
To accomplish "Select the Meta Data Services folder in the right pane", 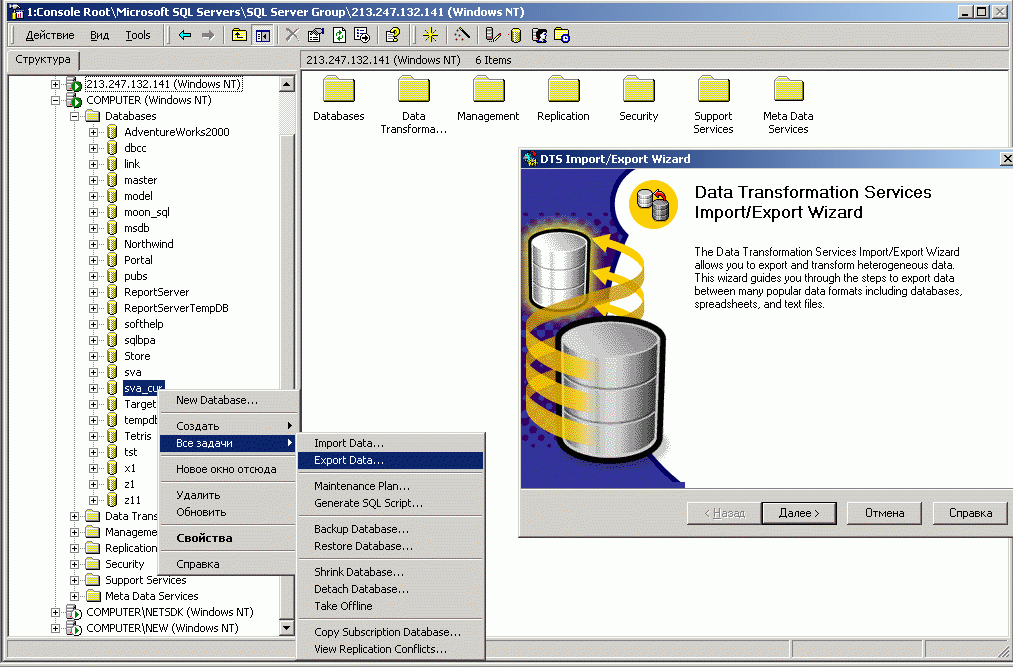I will click(788, 105).
